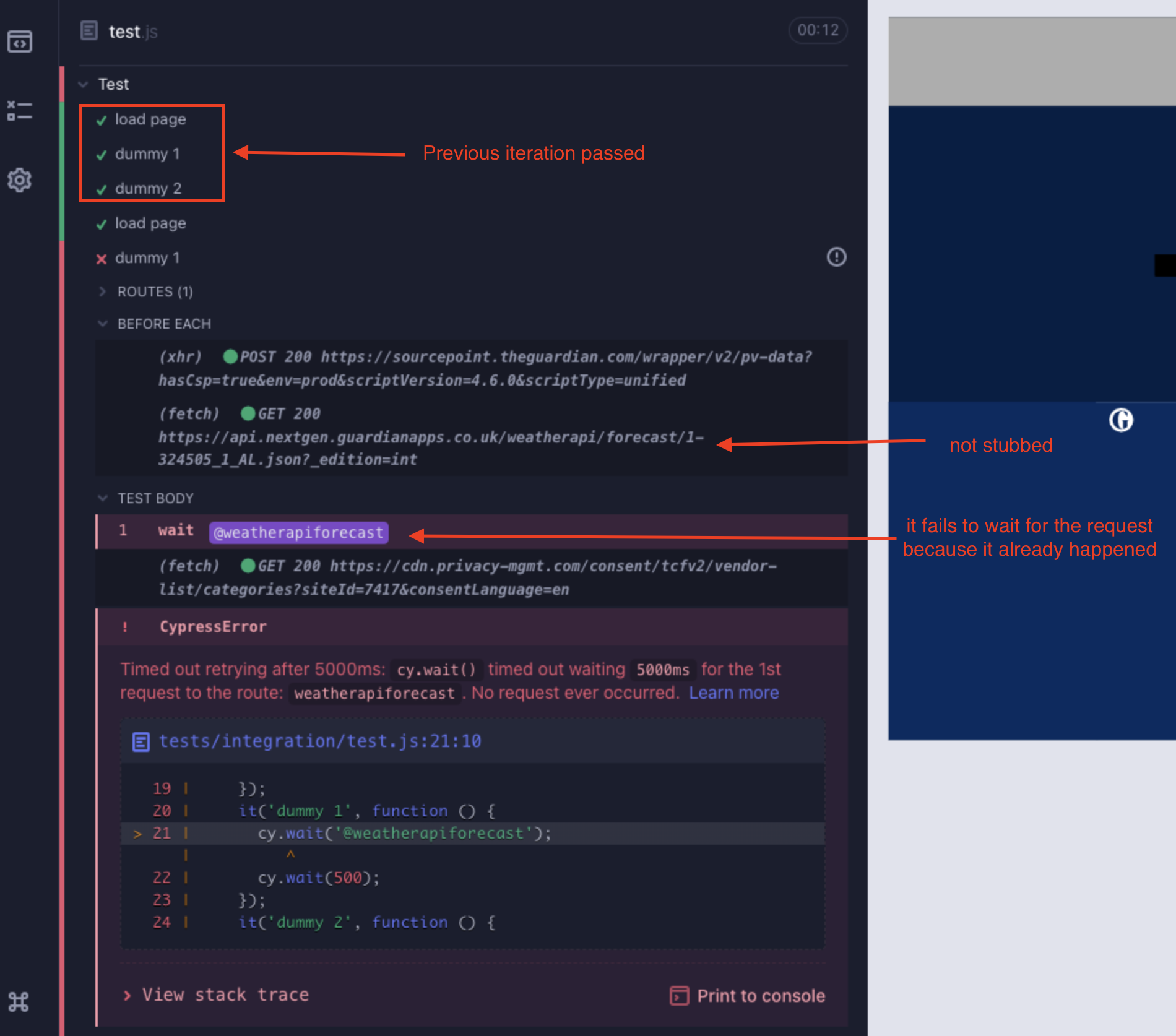The image size is (1176, 1036).
Task: Select the first passed load page test
Action: 150,119
